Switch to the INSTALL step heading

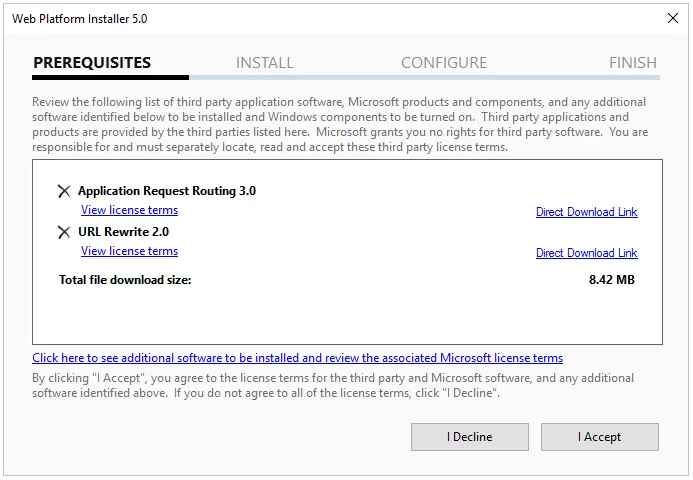[x=264, y=63]
